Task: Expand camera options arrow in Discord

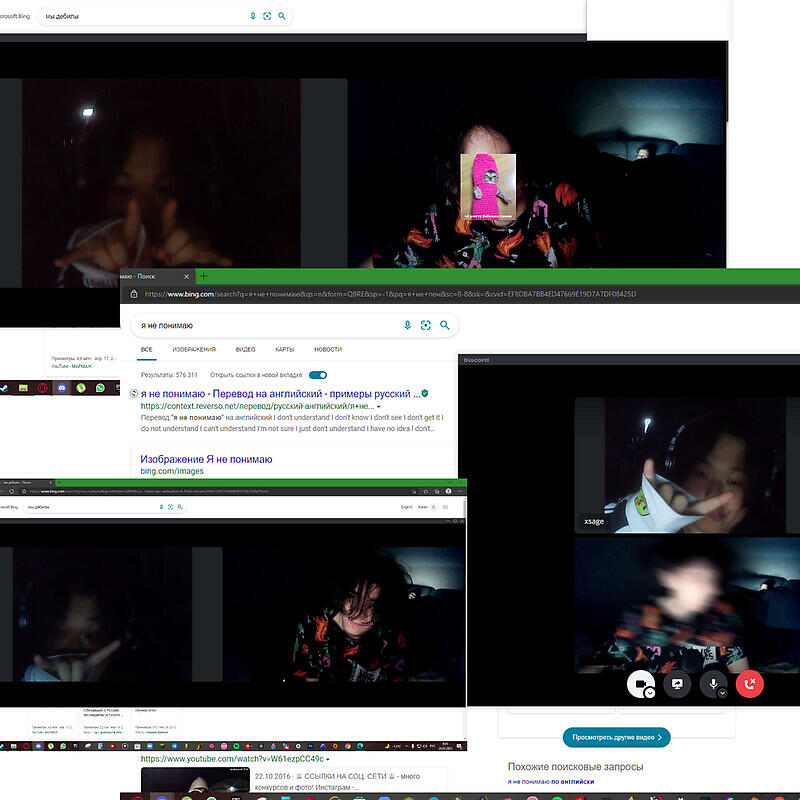Action: coord(650,692)
